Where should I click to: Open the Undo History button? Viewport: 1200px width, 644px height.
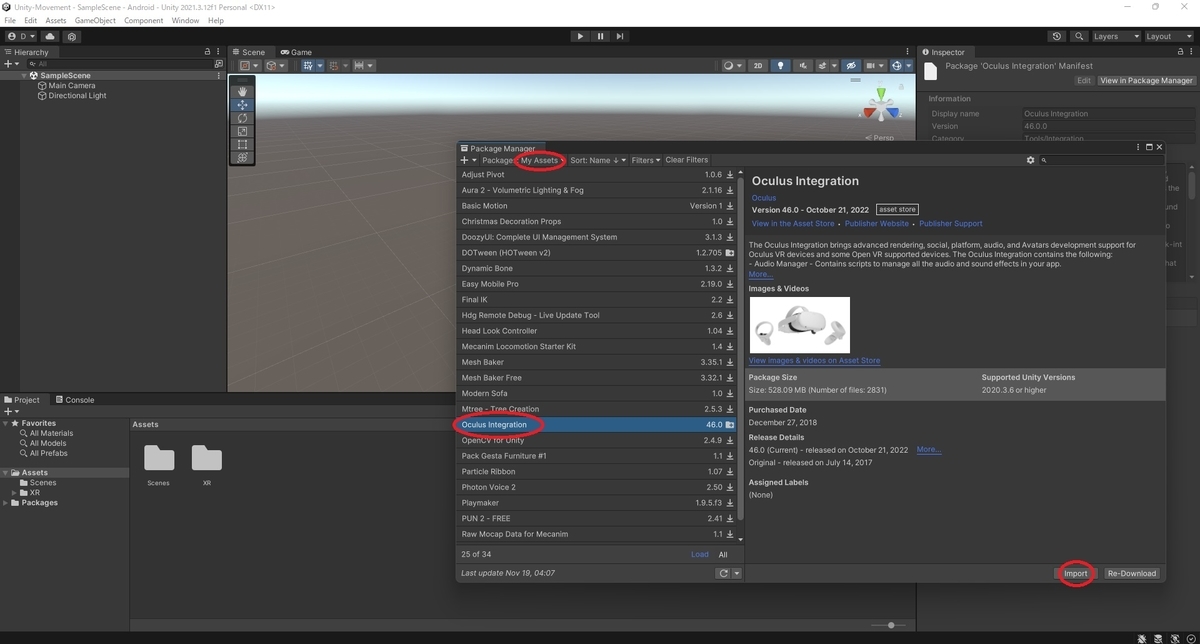click(x=1057, y=36)
